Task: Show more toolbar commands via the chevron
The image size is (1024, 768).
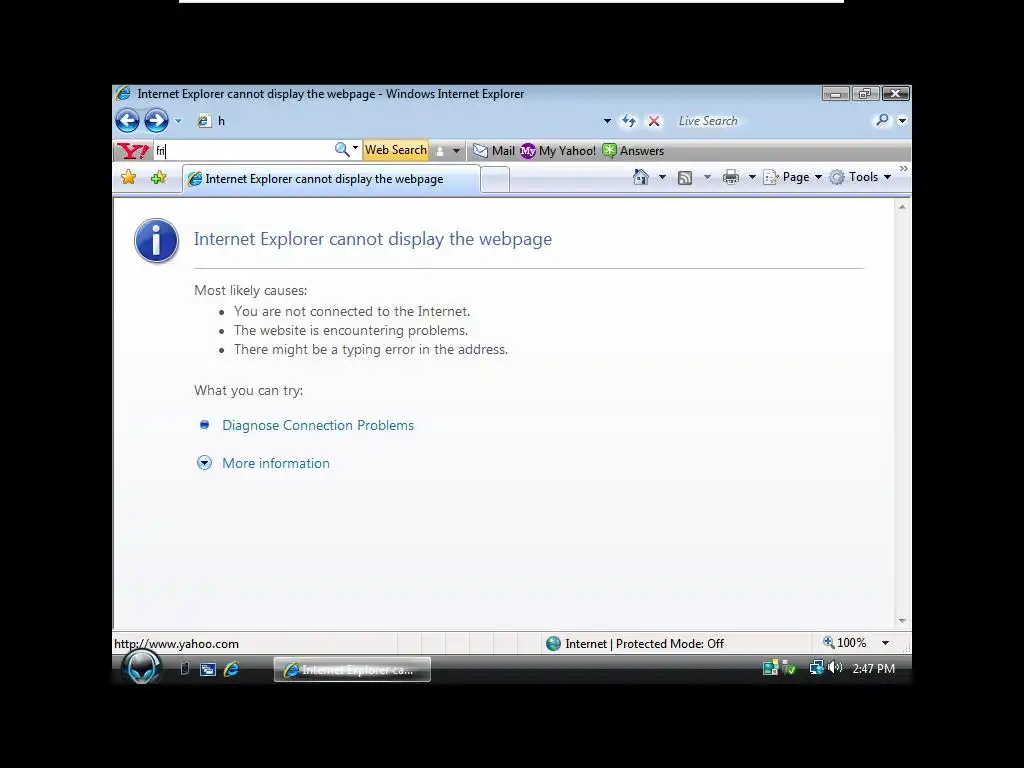Action: pyautogui.click(x=903, y=168)
